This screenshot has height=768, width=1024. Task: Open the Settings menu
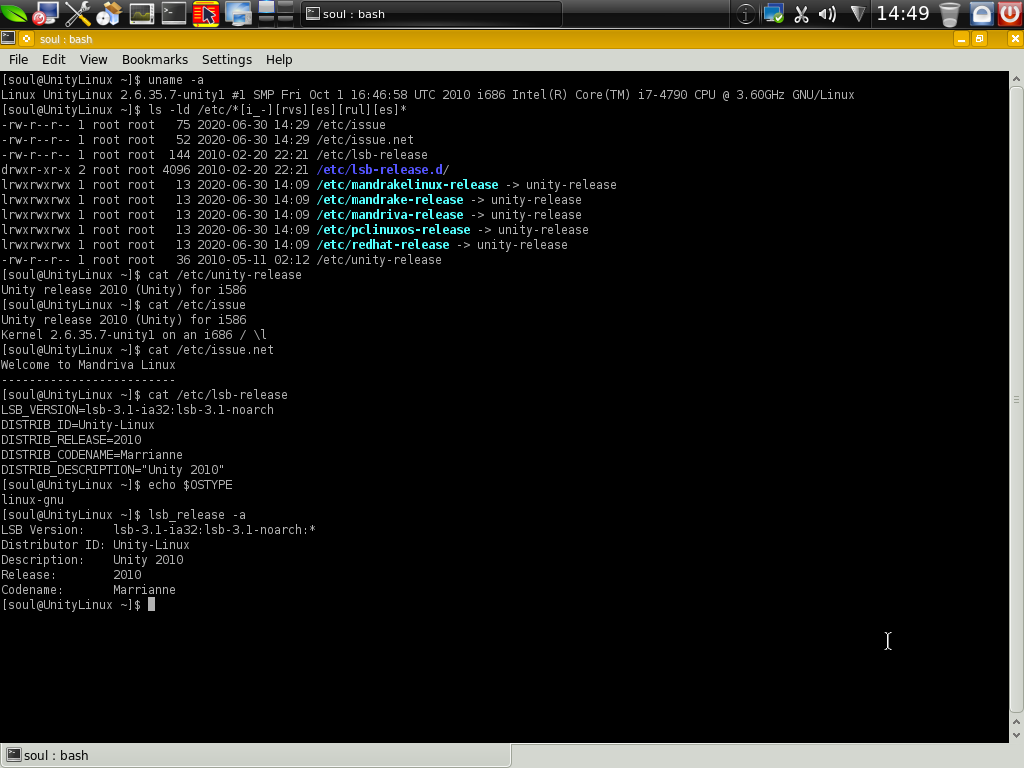pyautogui.click(x=227, y=59)
